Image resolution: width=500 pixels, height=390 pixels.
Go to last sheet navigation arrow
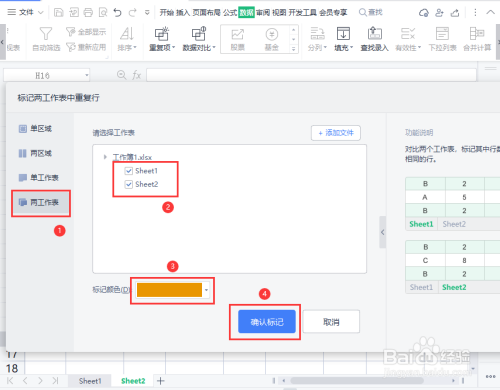click(x=56, y=381)
